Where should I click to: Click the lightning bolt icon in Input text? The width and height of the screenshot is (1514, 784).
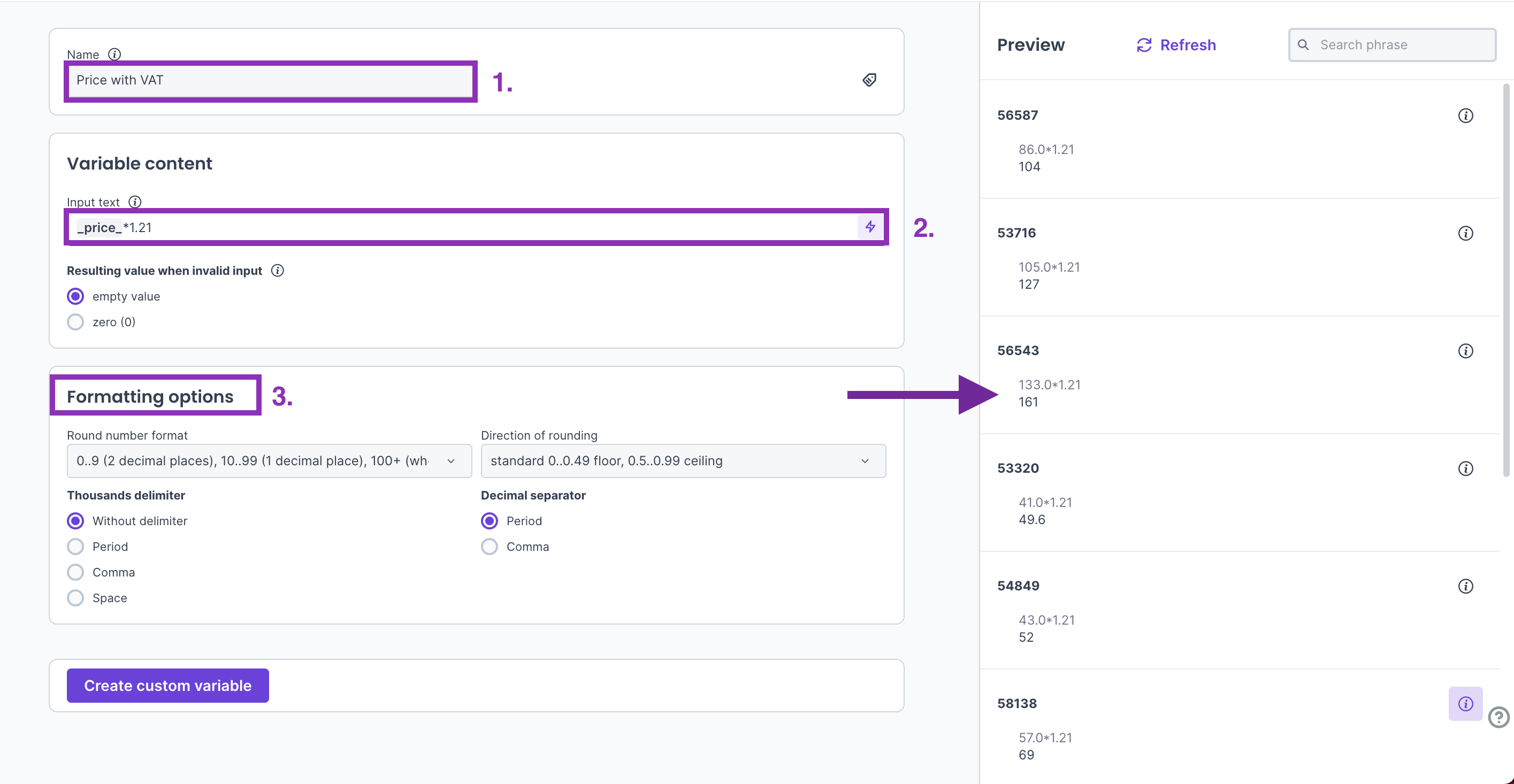870,227
